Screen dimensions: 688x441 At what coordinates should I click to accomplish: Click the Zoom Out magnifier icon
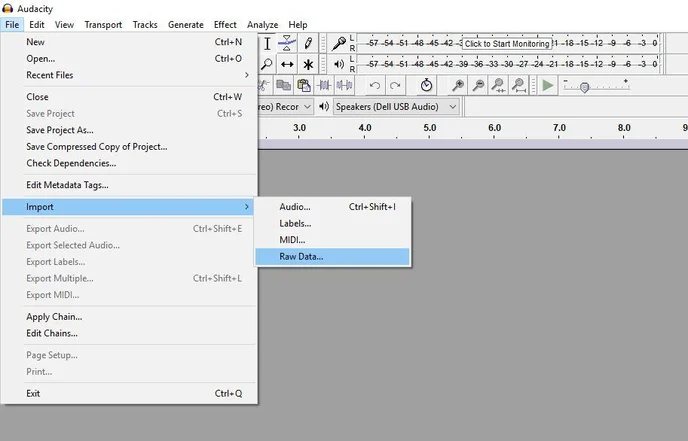click(x=478, y=85)
